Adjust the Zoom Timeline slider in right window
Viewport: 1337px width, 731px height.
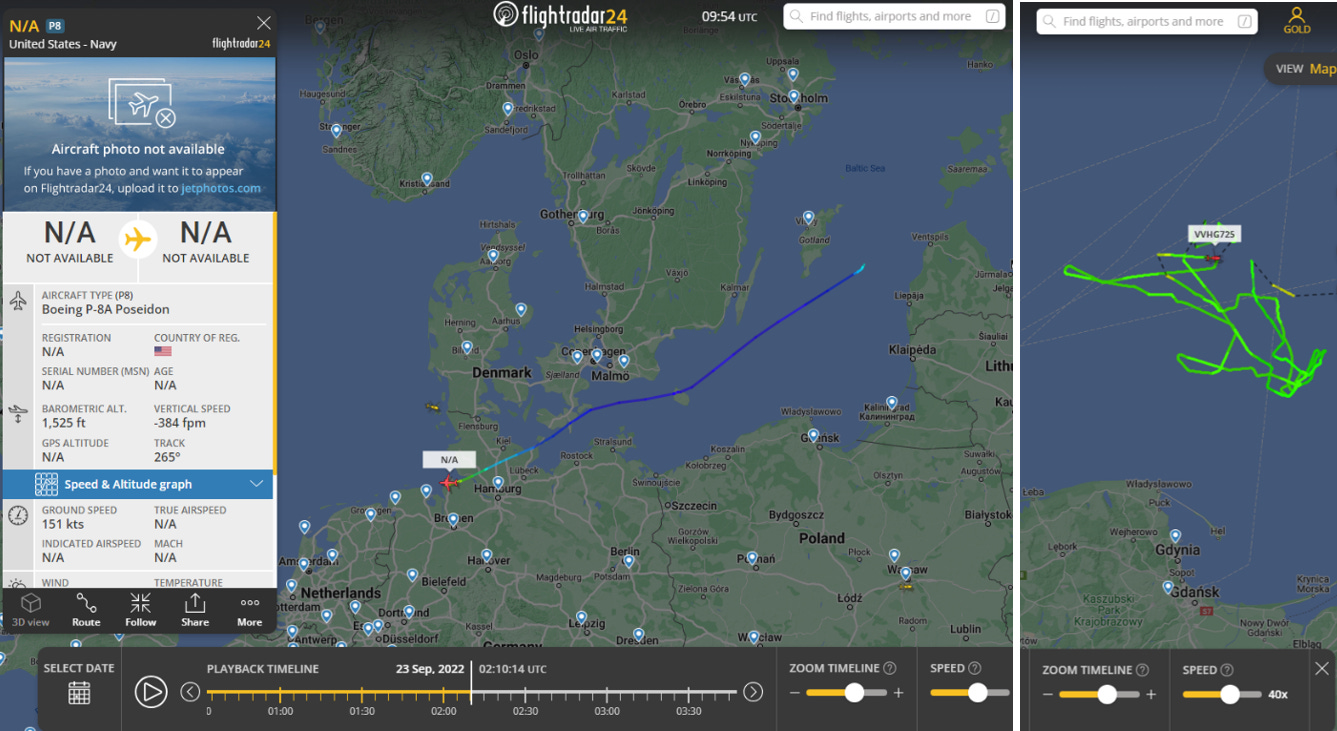click(1106, 694)
